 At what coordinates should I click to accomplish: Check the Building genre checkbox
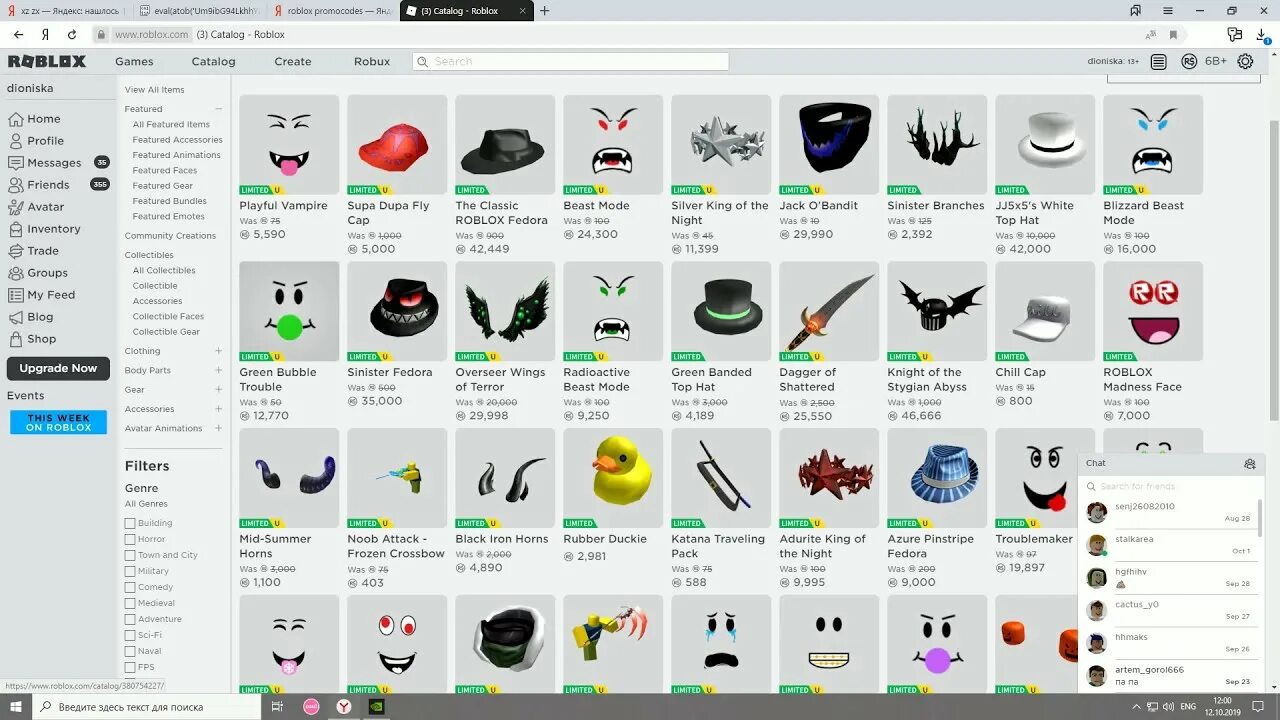(x=130, y=523)
